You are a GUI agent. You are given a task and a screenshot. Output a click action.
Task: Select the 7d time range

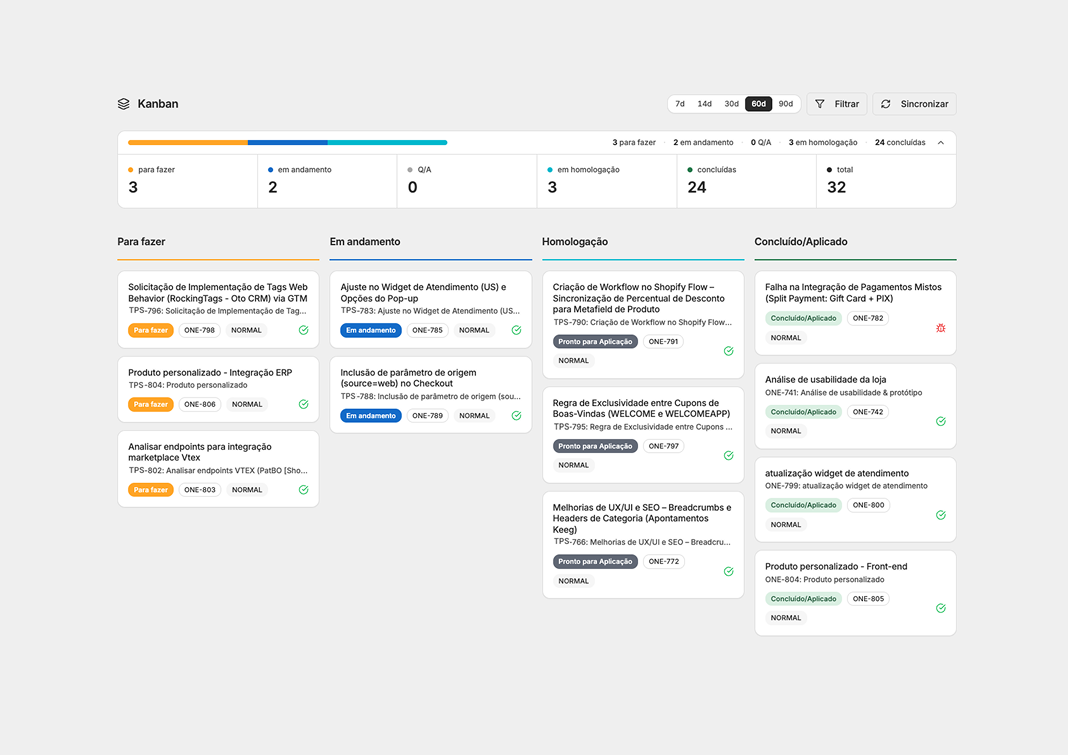(x=680, y=104)
